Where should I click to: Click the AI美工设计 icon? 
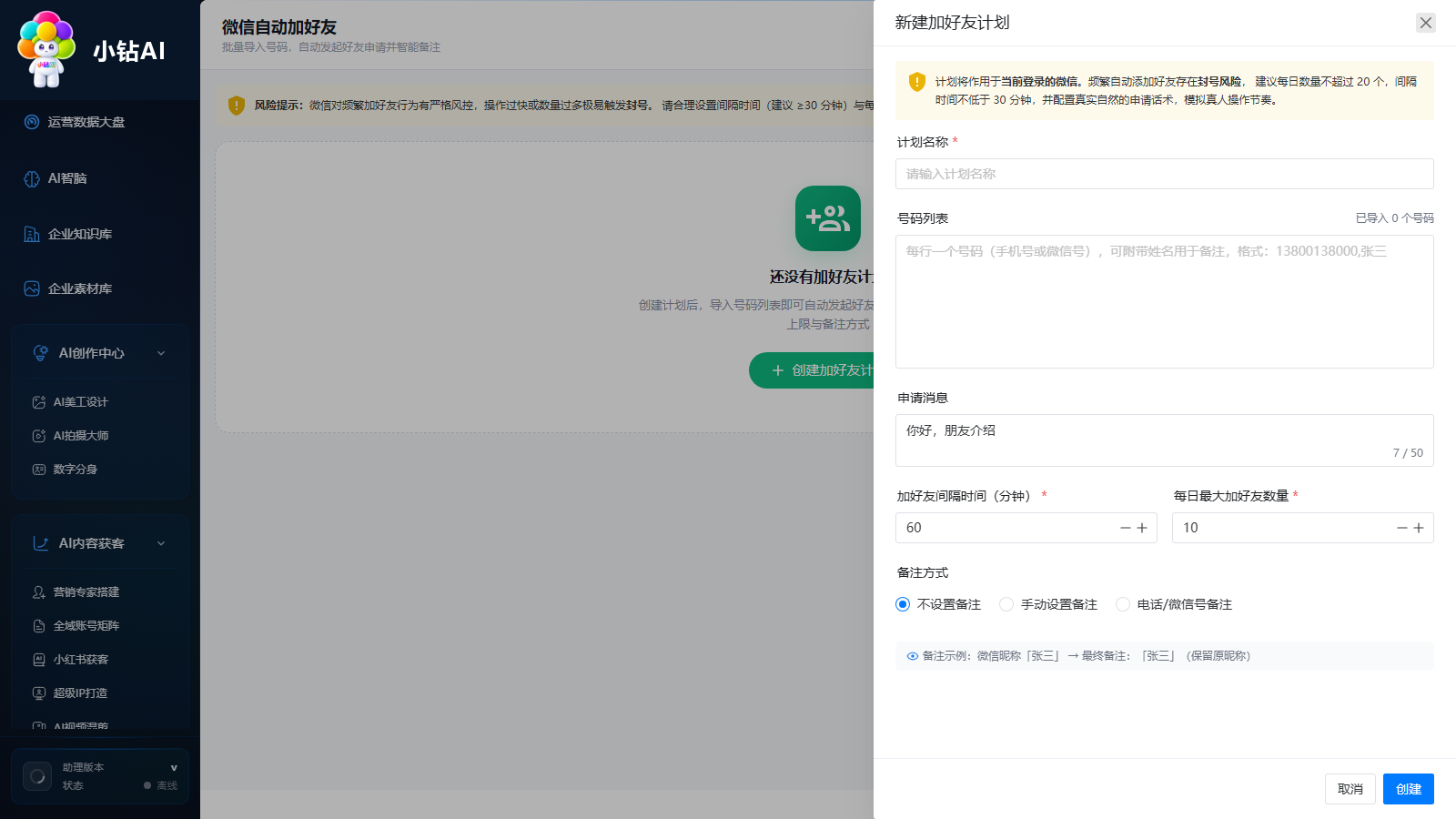pos(39,402)
